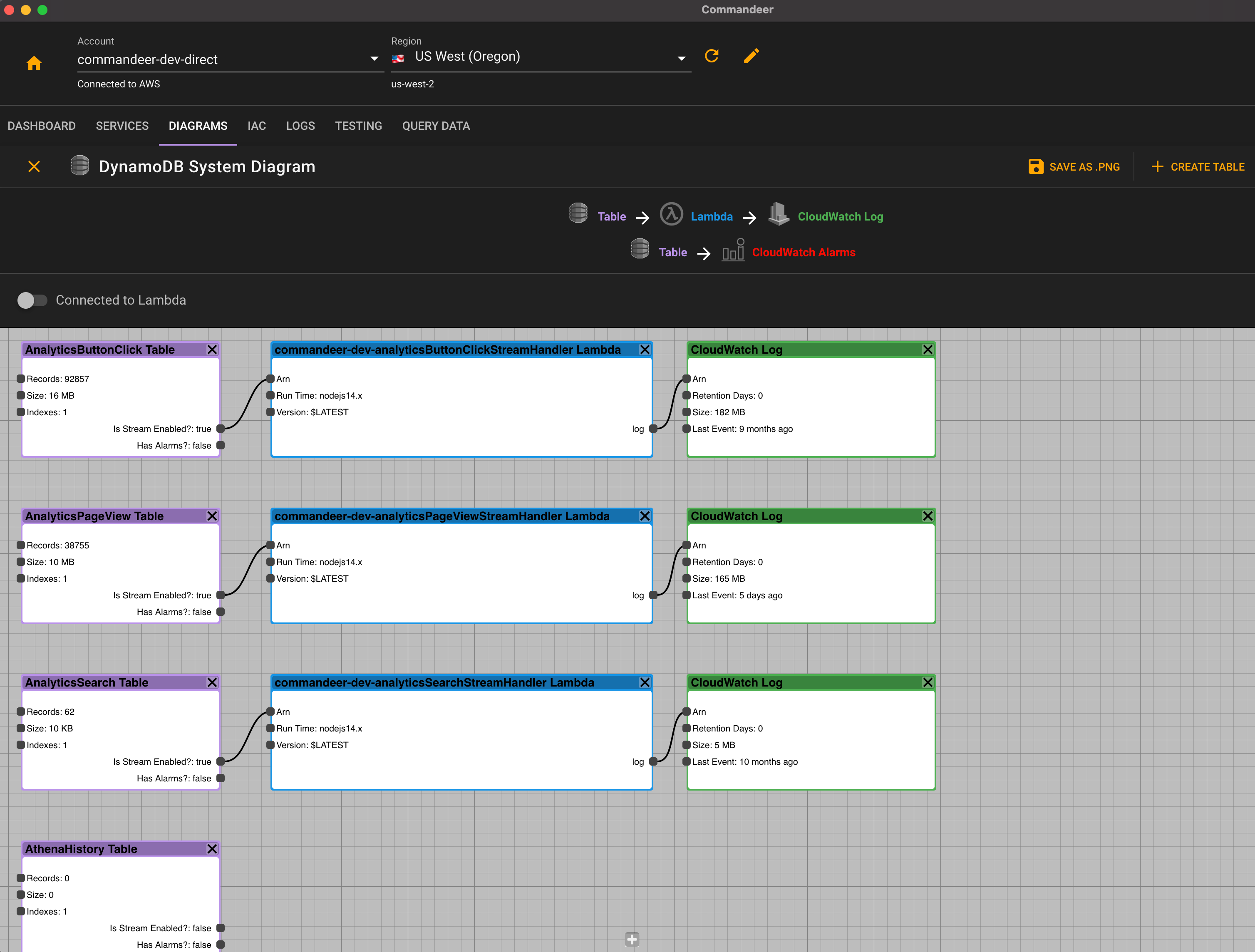Click the plus icon at canvas bottom
This screenshot has width=1255, height=952.
coord(632,939)
